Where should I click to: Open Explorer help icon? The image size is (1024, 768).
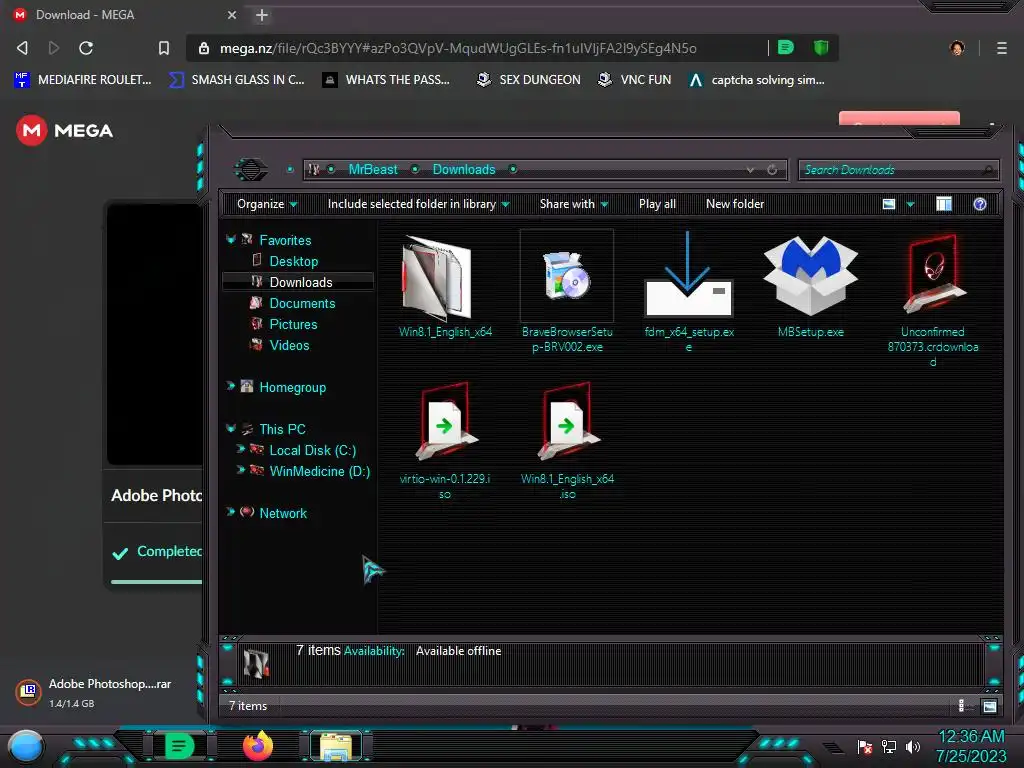click(980, 204)
